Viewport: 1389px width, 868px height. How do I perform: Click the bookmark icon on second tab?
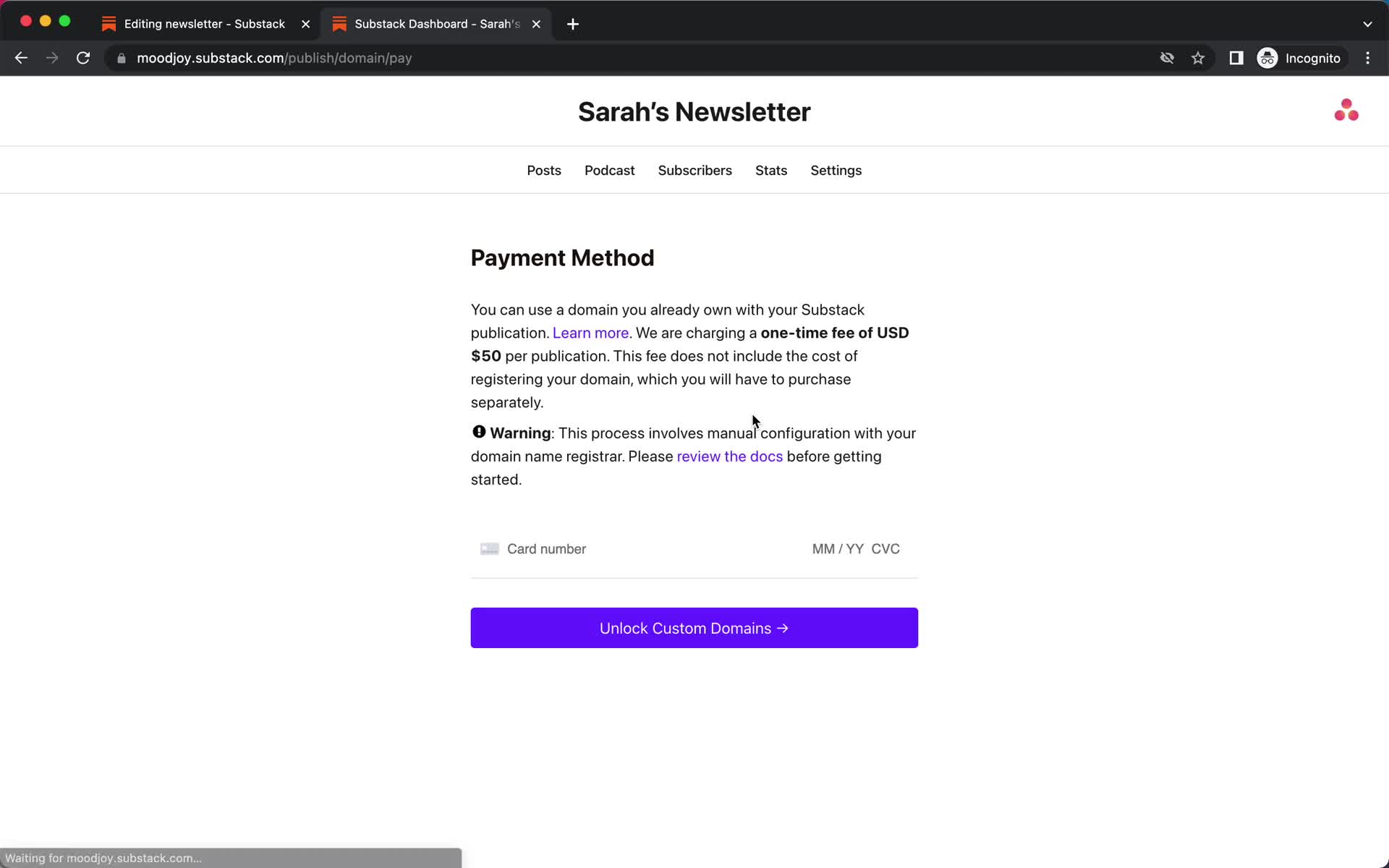coord(340,23)
